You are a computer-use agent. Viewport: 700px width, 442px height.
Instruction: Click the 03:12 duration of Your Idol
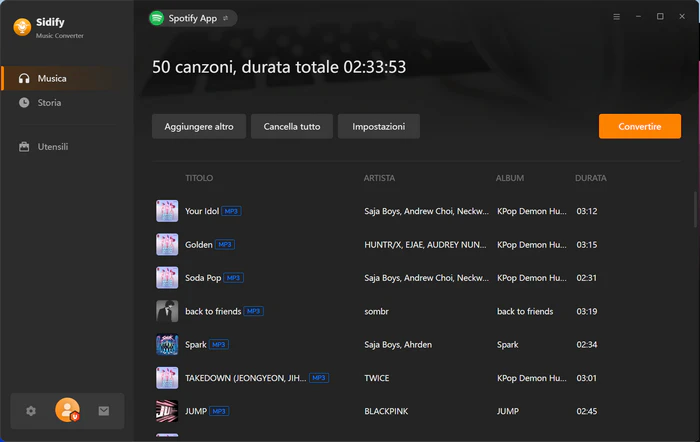click(x=587, y=211)
